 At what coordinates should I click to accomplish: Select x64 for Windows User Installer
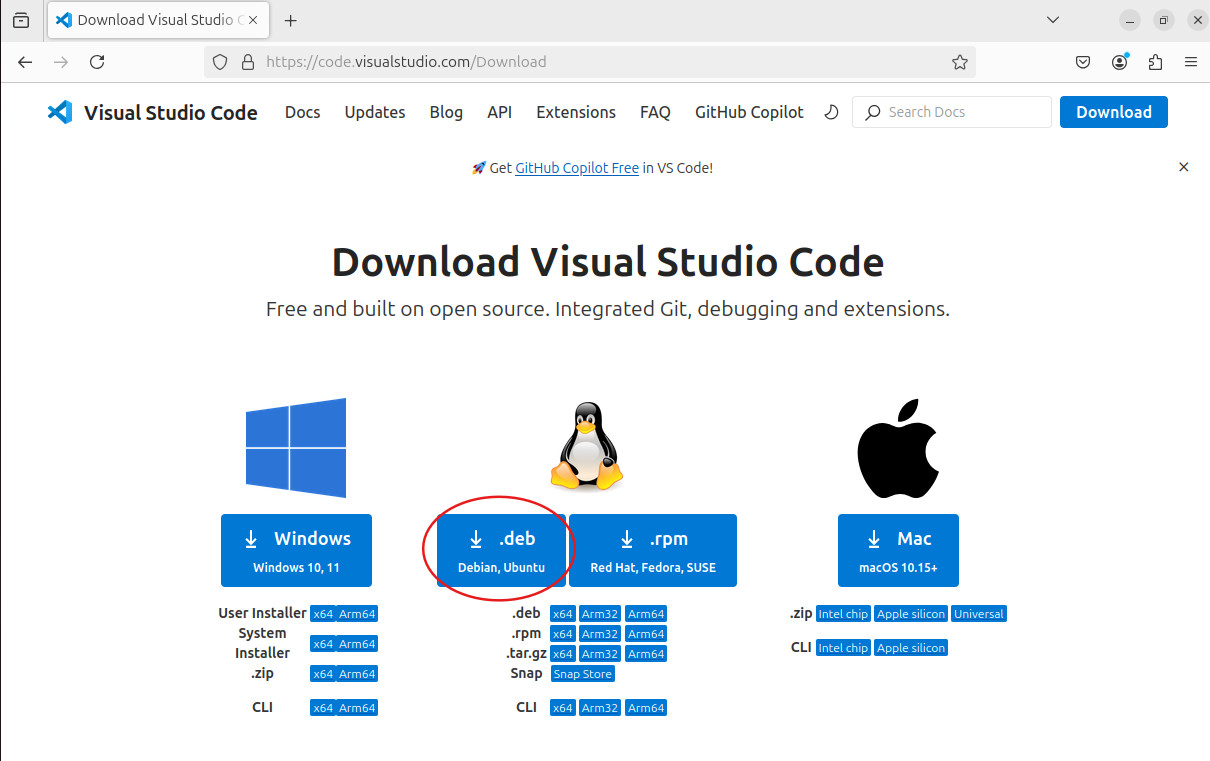tap(323, 614)
